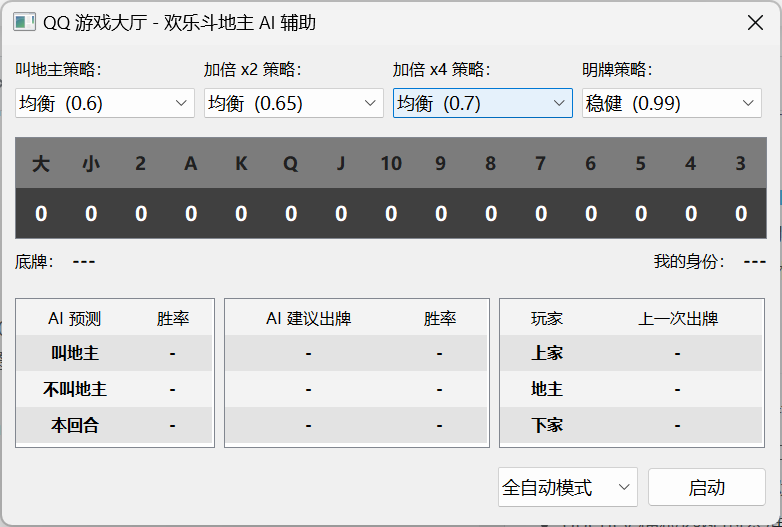The width and height of the screenshot is (782, 527).
Task: Click the 2 card column header
Action: 141,164
